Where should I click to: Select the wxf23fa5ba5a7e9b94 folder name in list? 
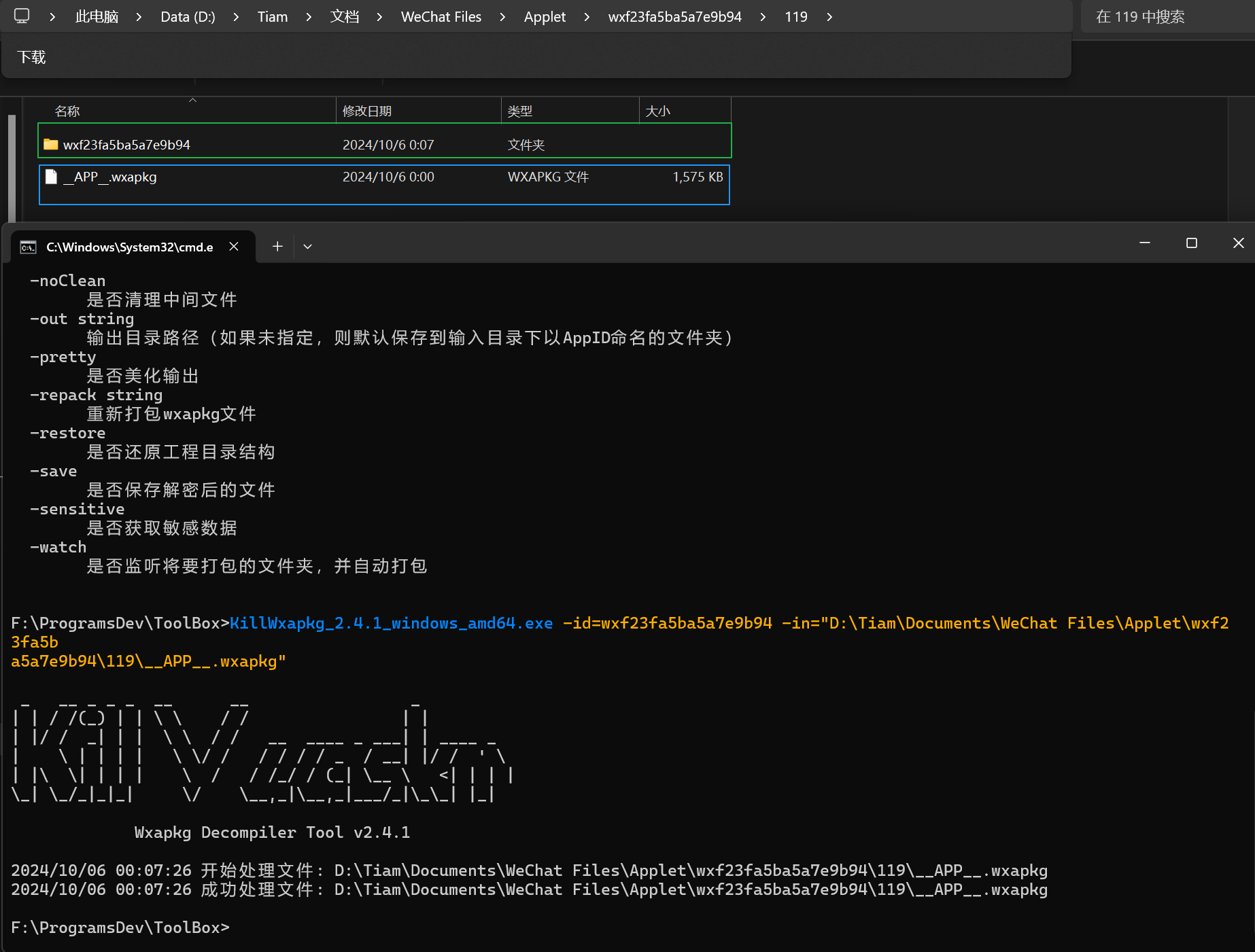[x=126, y=145]
